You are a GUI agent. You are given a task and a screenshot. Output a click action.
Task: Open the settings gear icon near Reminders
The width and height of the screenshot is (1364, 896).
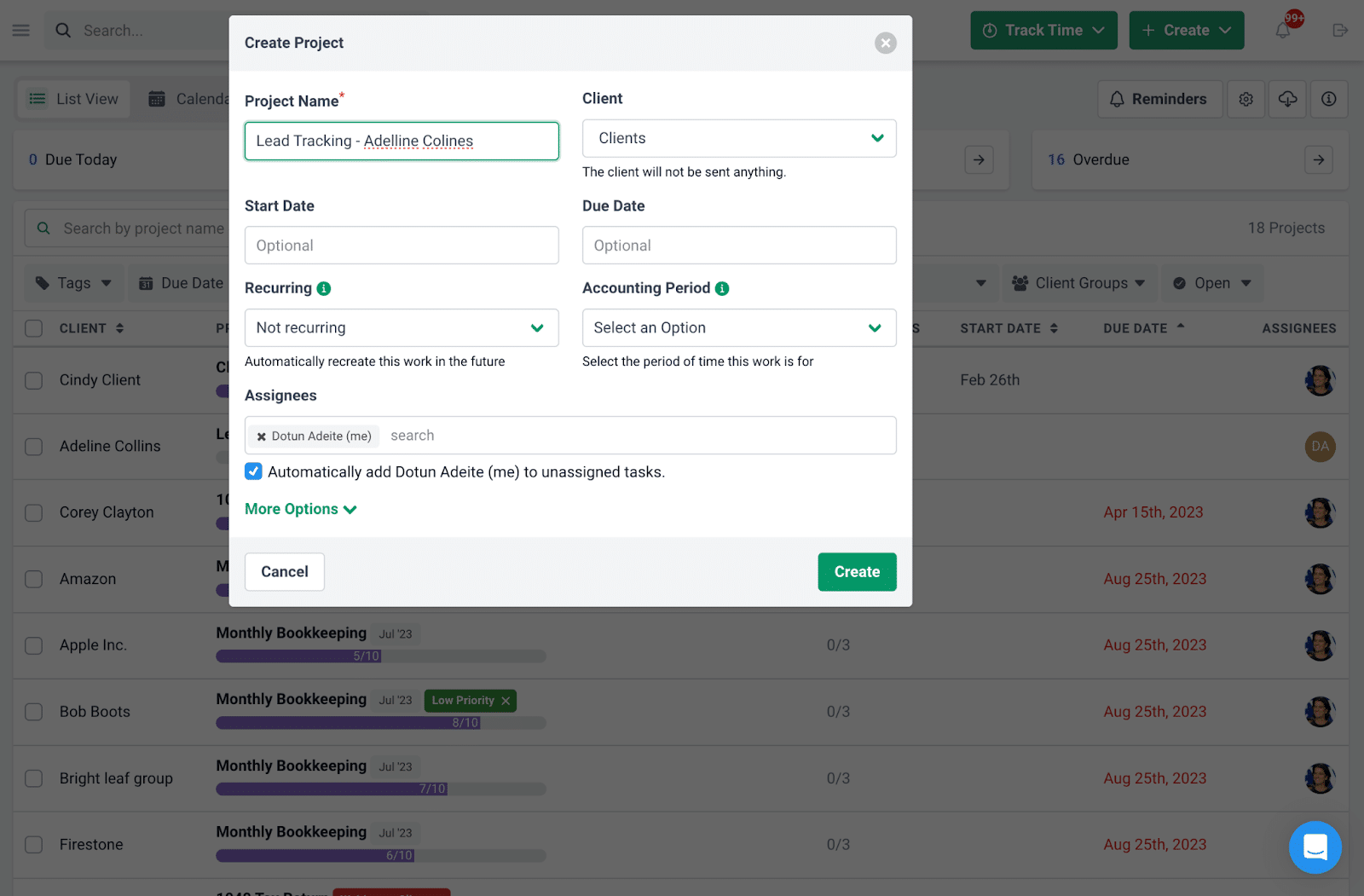pyautogui.click(x=1246, y=99)
